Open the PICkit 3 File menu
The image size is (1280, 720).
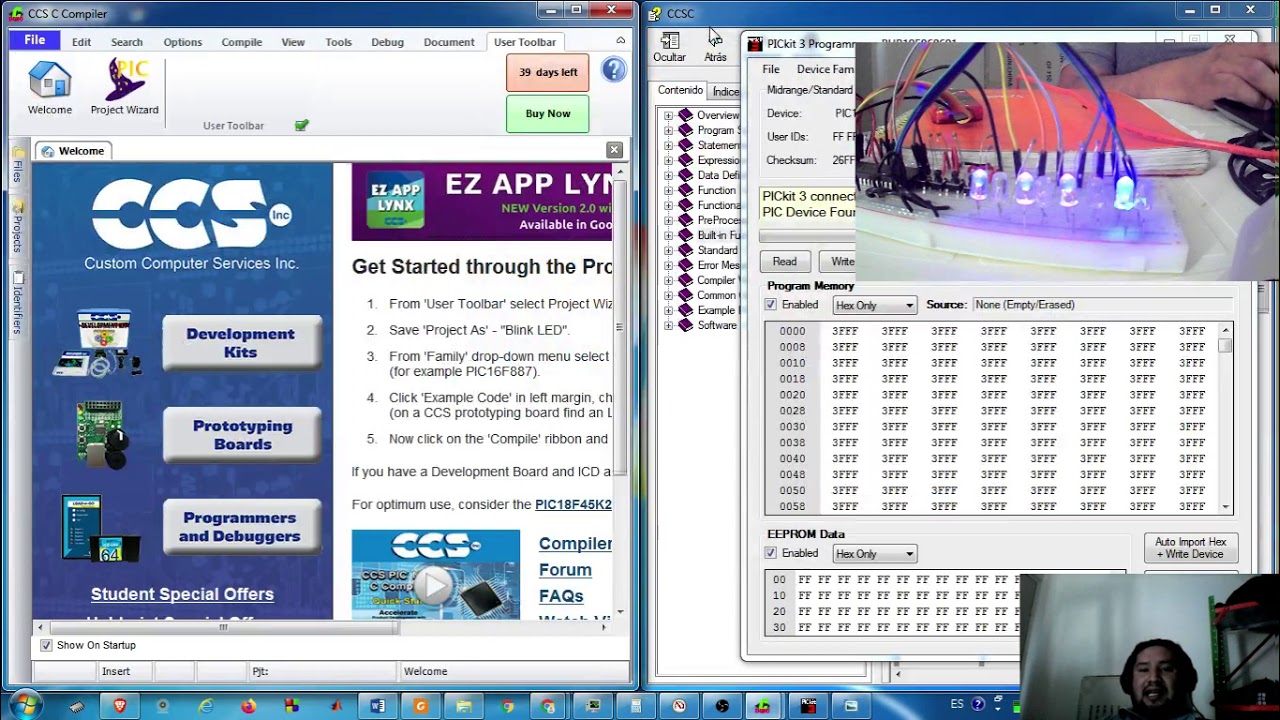(x=771, y=69)
